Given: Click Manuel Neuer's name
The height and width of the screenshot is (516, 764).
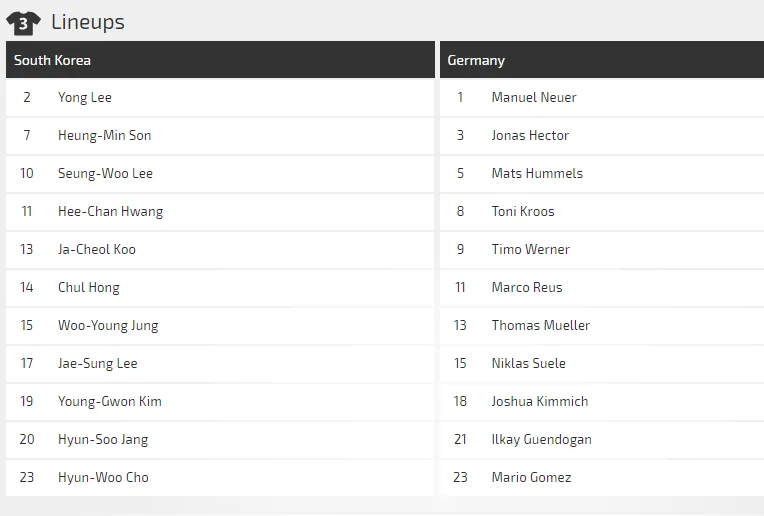Looking at the screenshot, I should (534, 97).
